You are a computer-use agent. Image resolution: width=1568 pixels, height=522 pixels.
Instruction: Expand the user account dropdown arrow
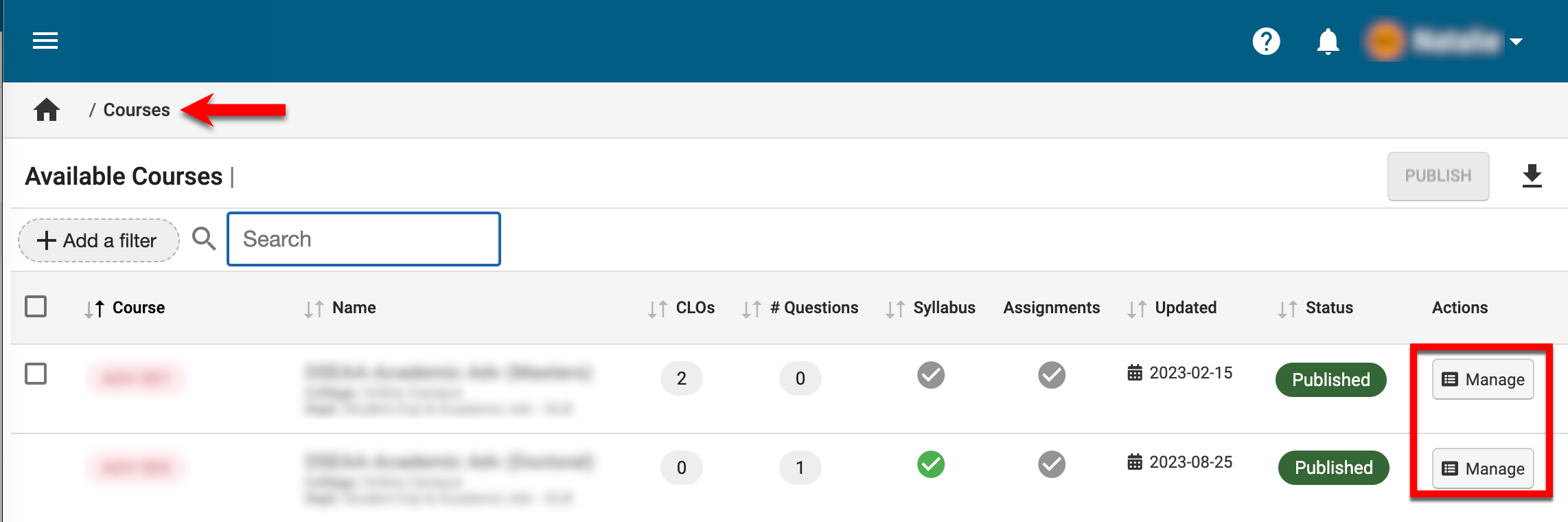point(1516,42)
